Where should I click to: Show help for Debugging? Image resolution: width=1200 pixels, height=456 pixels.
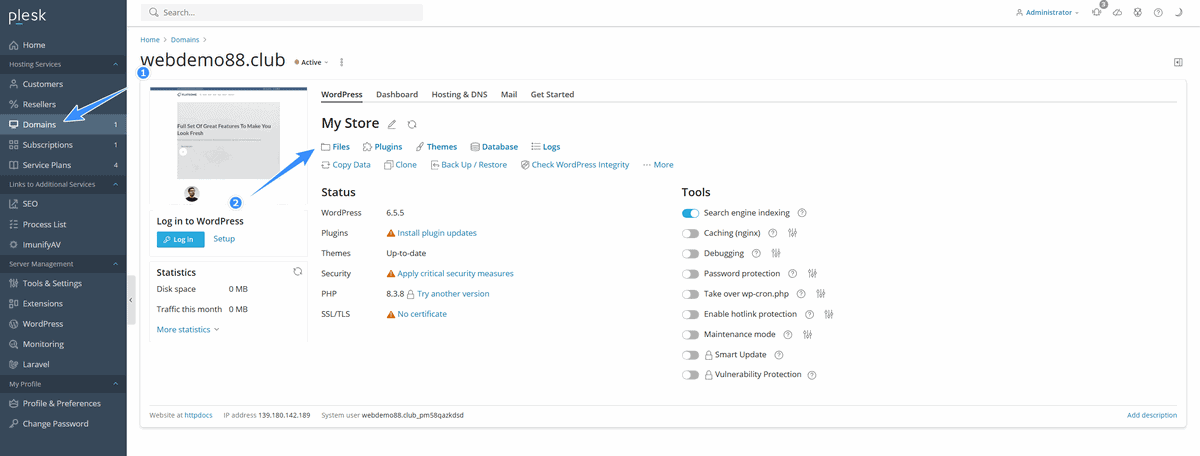click(756, 253)
